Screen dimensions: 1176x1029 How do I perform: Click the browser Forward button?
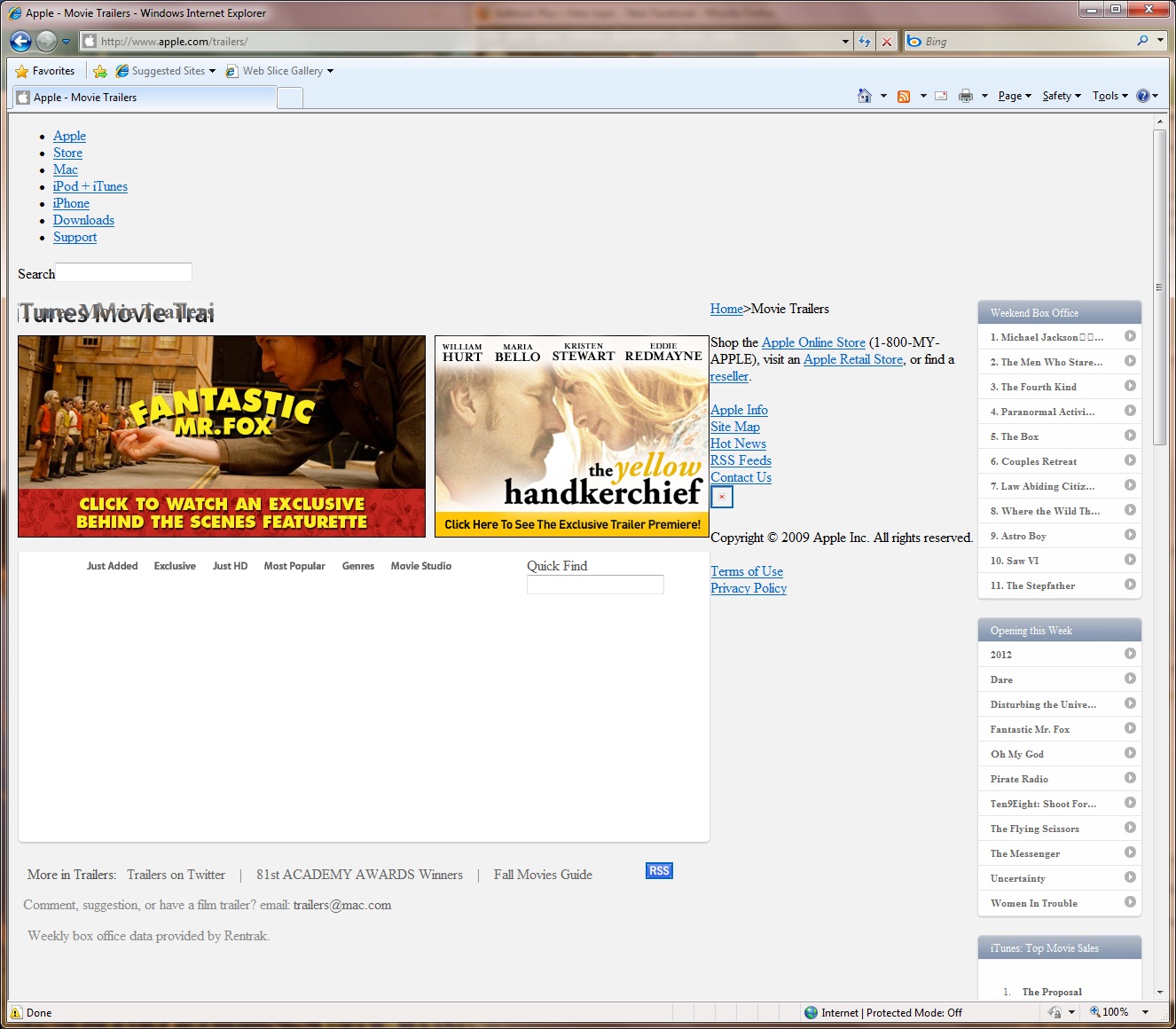(x=46, y=41)
